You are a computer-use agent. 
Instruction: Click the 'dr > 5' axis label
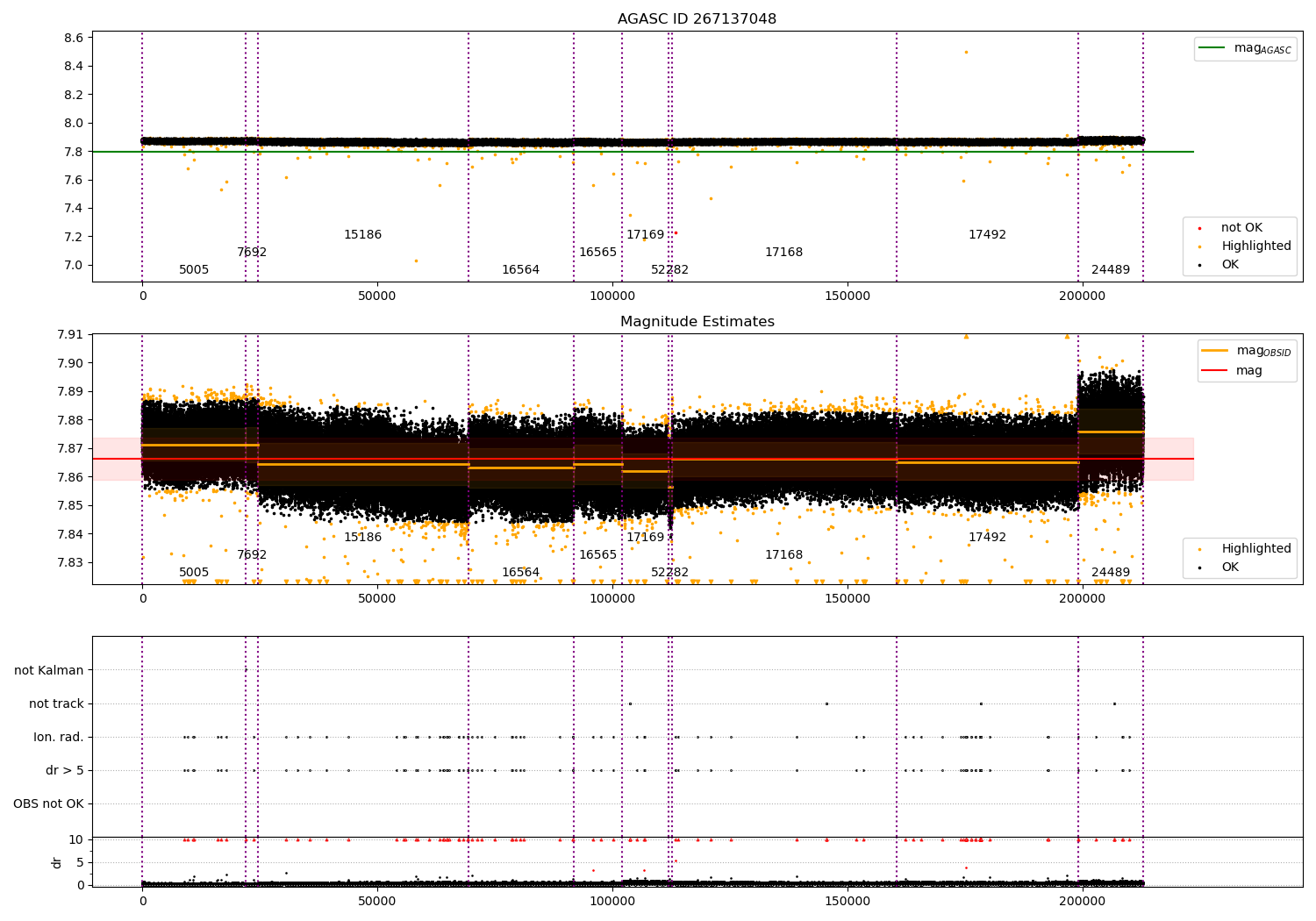point(65,770)
